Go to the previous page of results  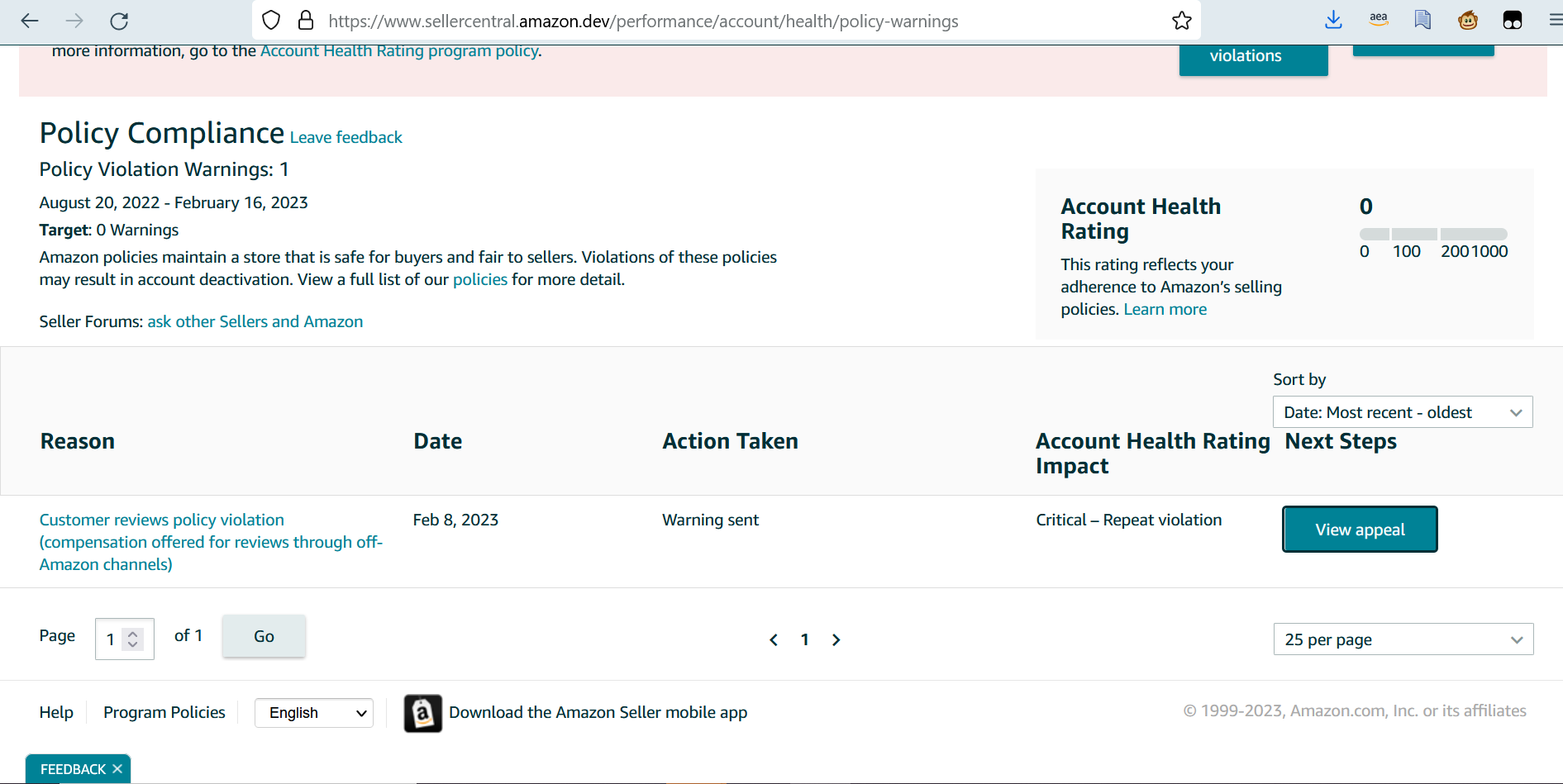pyautogui.click(x=774, y=640)
